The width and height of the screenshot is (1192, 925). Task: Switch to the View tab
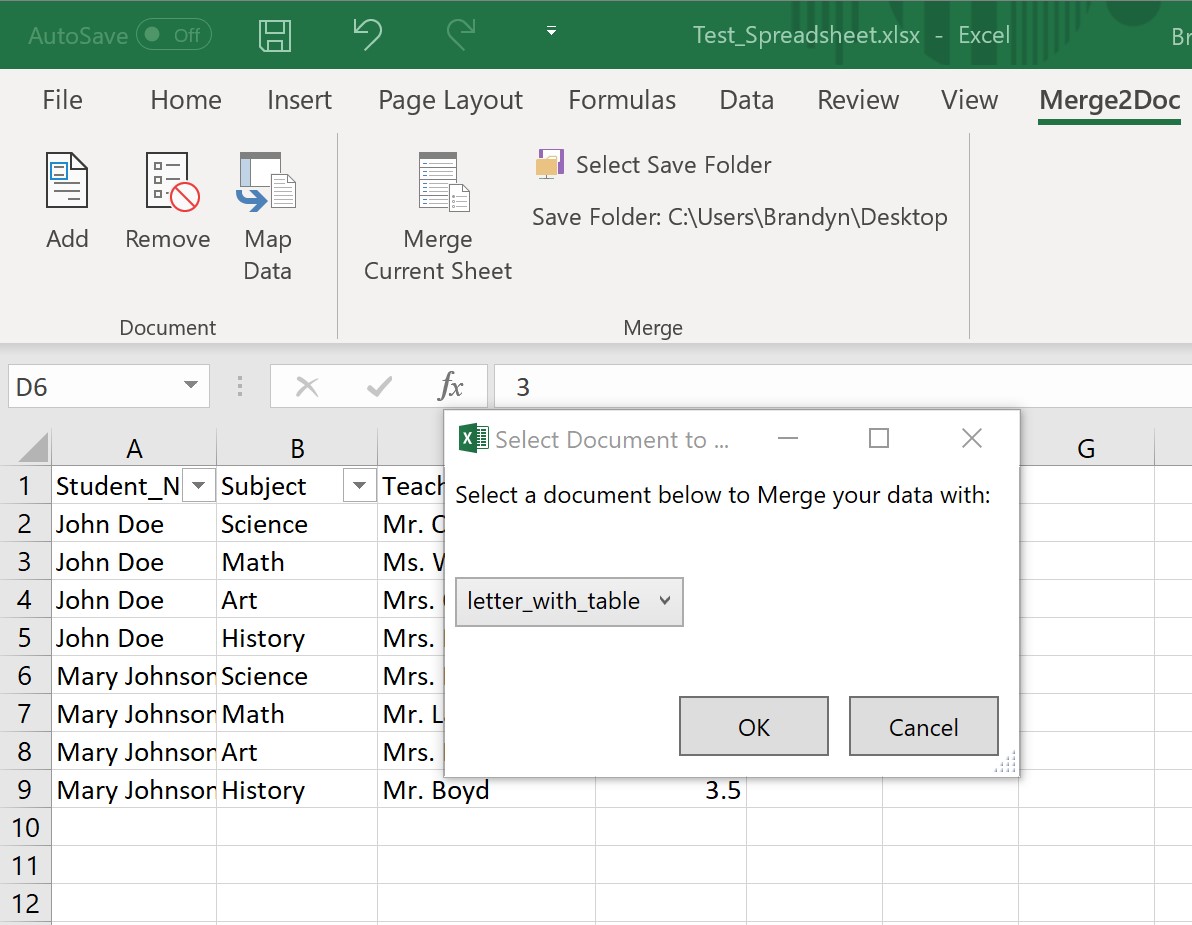click(969, 100)
